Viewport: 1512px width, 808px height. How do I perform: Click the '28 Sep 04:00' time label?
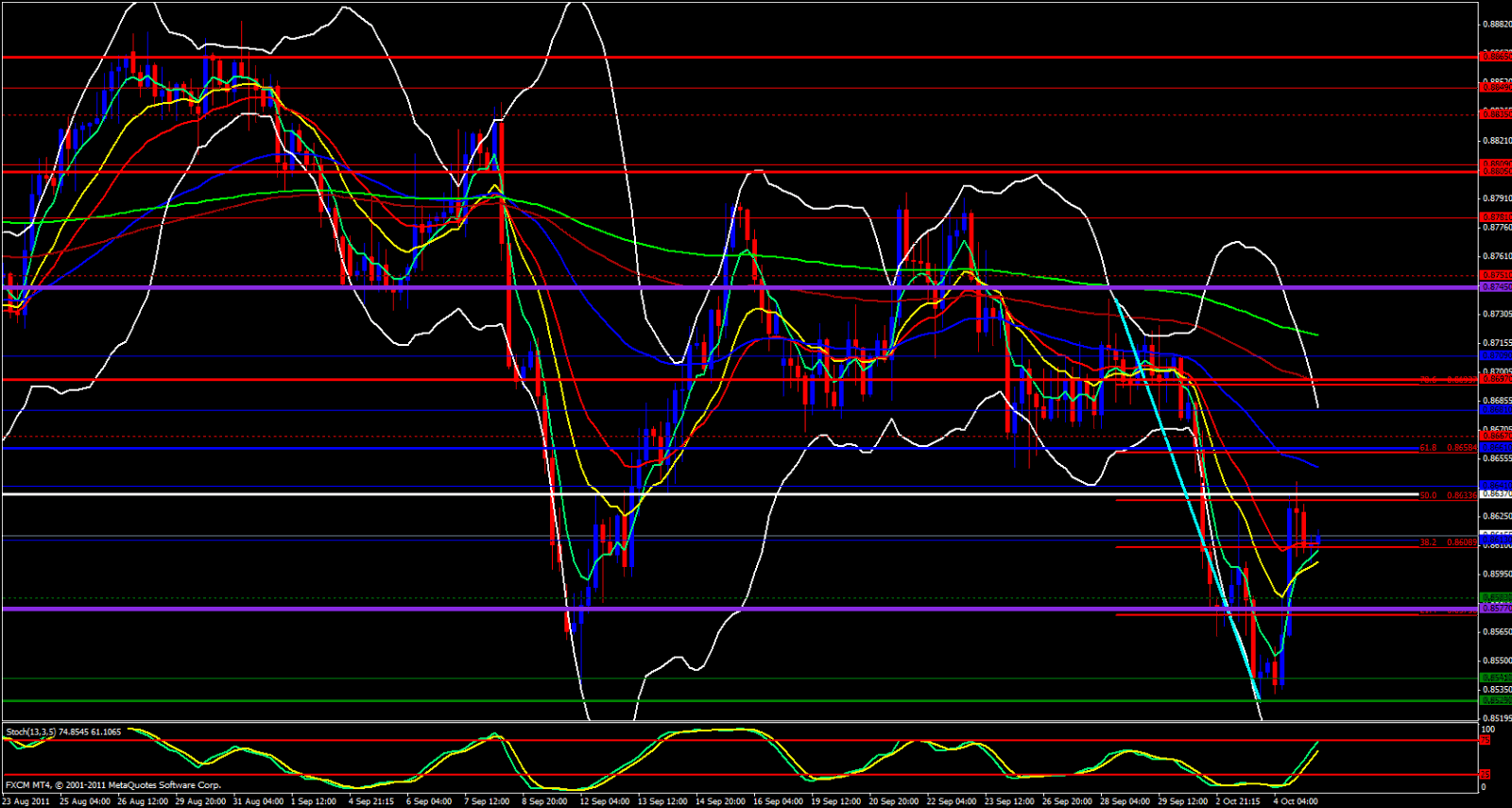point(1125,801)
